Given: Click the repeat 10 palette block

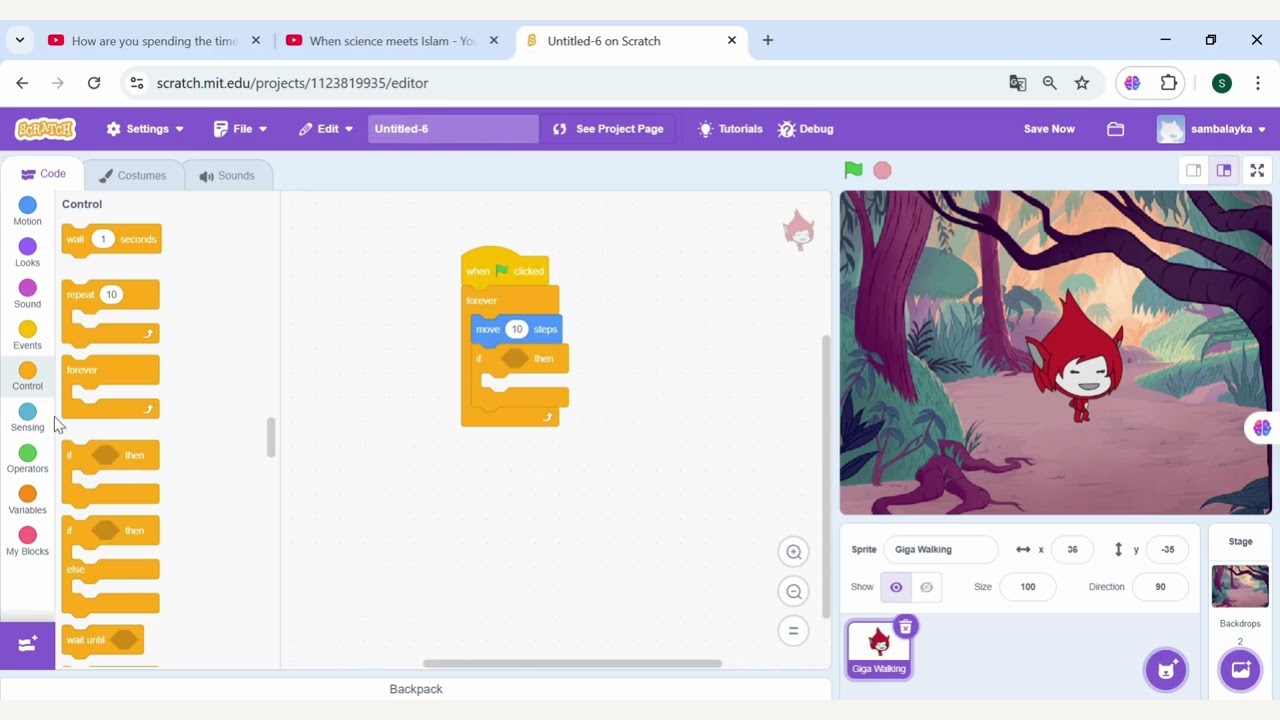Looking at the screenshot, I should click(110, 312).
